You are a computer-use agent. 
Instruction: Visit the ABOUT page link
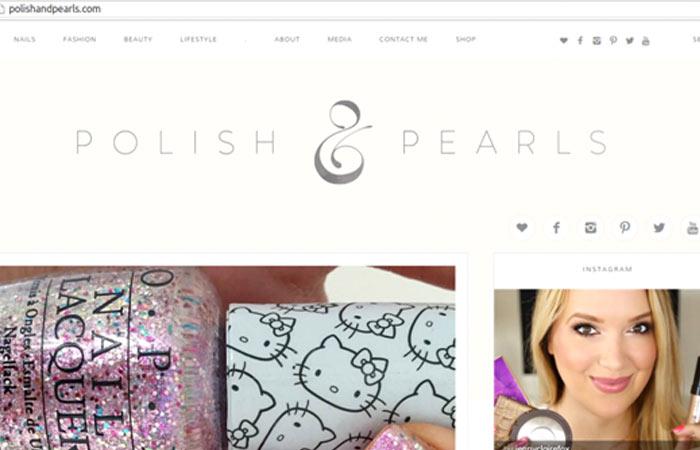pyautogui.click(x=287, y=39)
